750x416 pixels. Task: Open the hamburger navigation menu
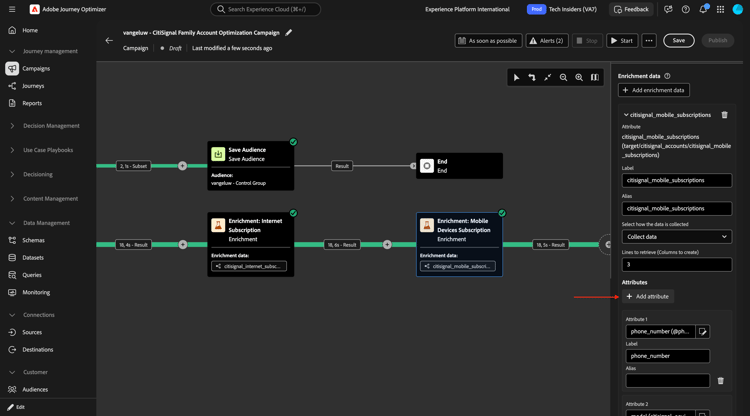tap(12, 9)
